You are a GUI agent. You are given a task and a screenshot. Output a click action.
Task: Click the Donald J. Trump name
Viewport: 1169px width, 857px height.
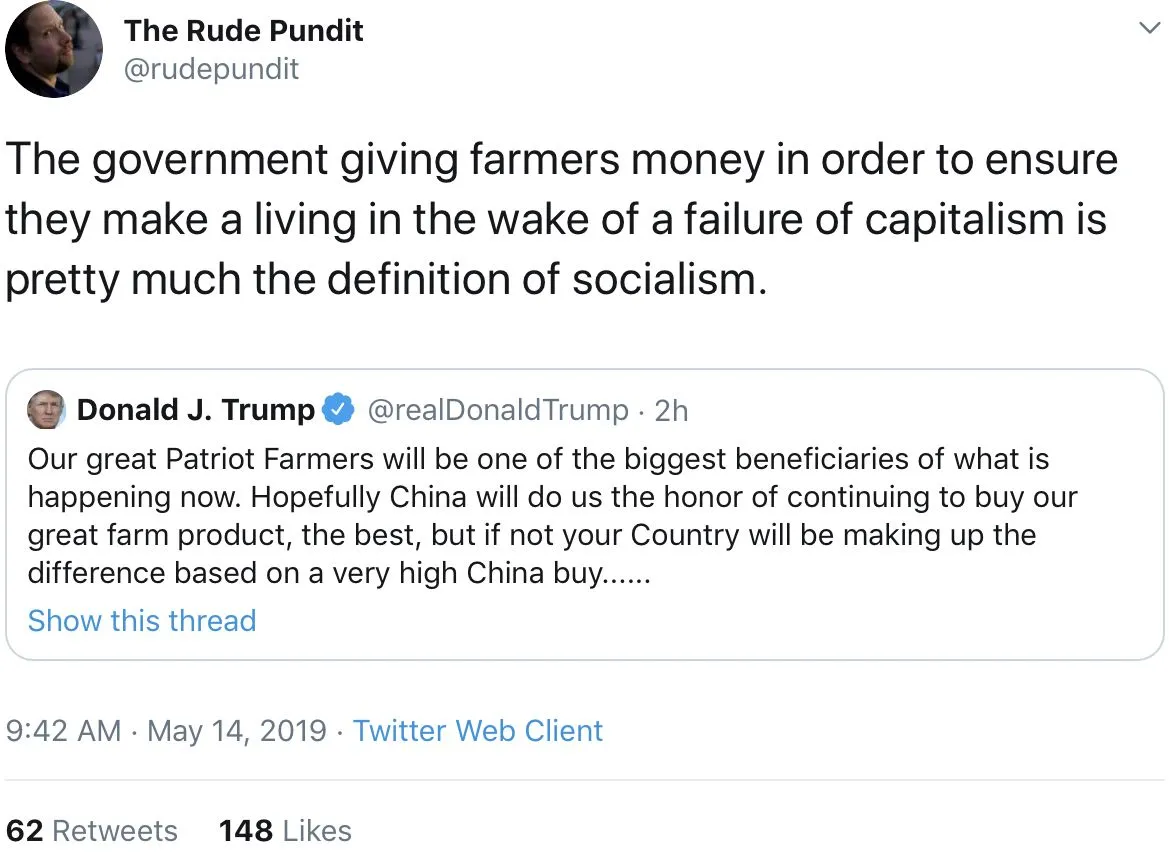tap(195, 410)
